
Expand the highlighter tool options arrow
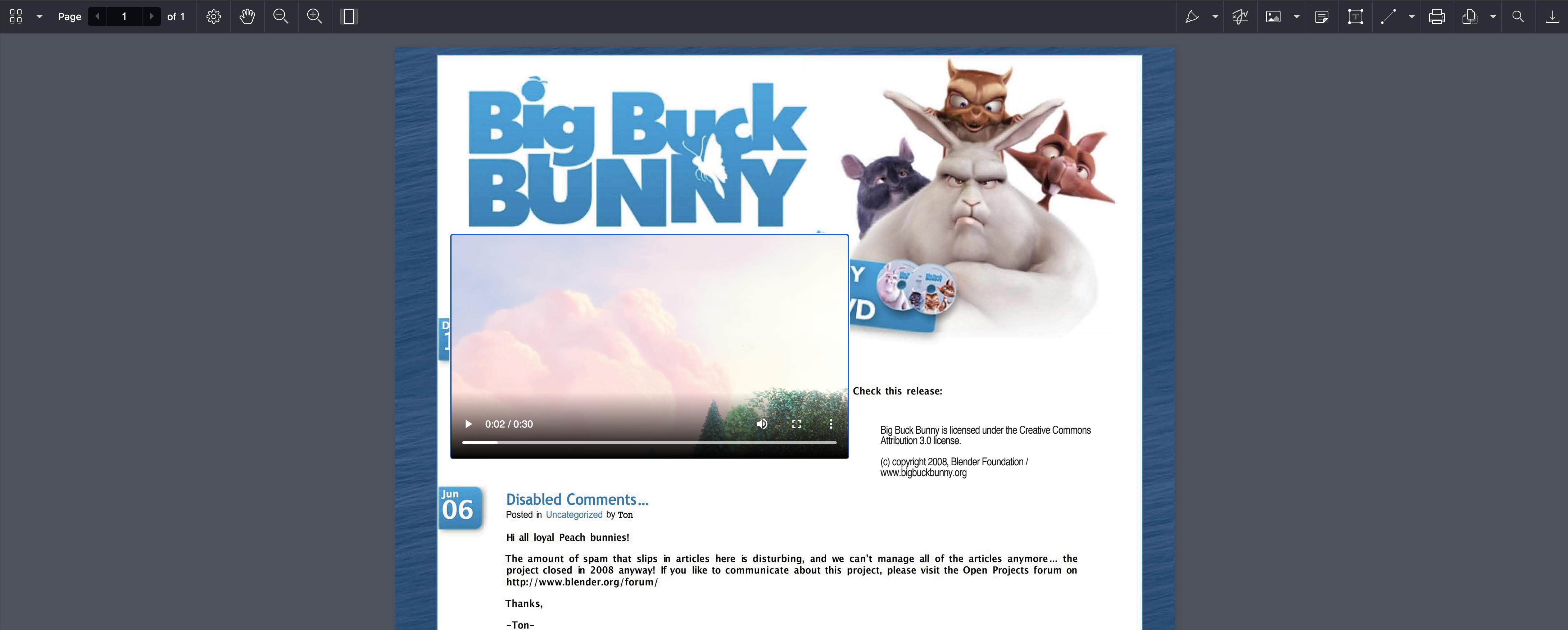[x=1215, y=17]
